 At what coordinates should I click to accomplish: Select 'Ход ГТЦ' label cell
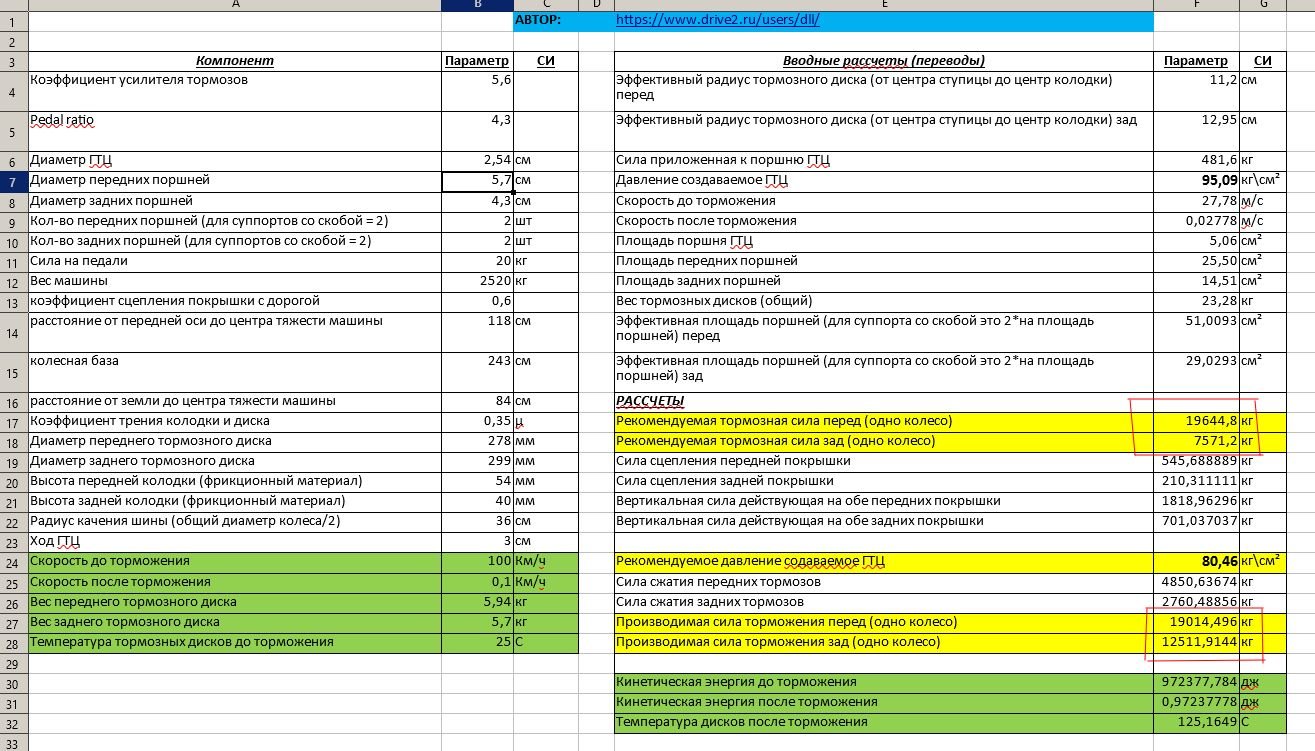pos(235,542)
